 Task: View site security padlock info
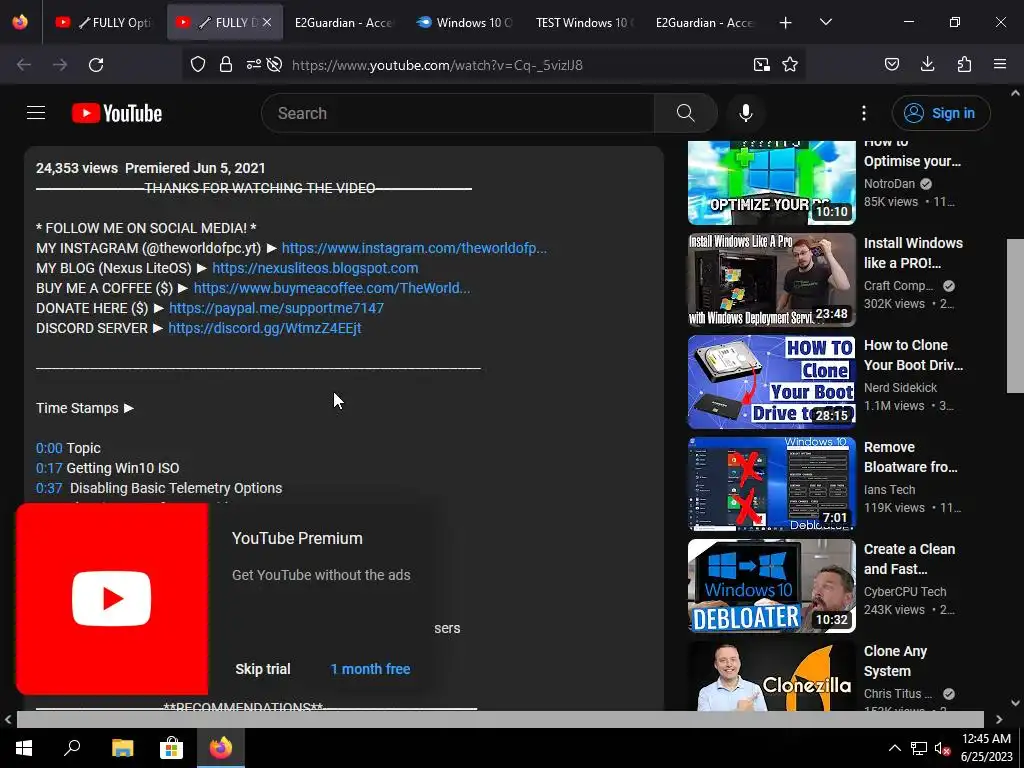click(x=226, y=65)
